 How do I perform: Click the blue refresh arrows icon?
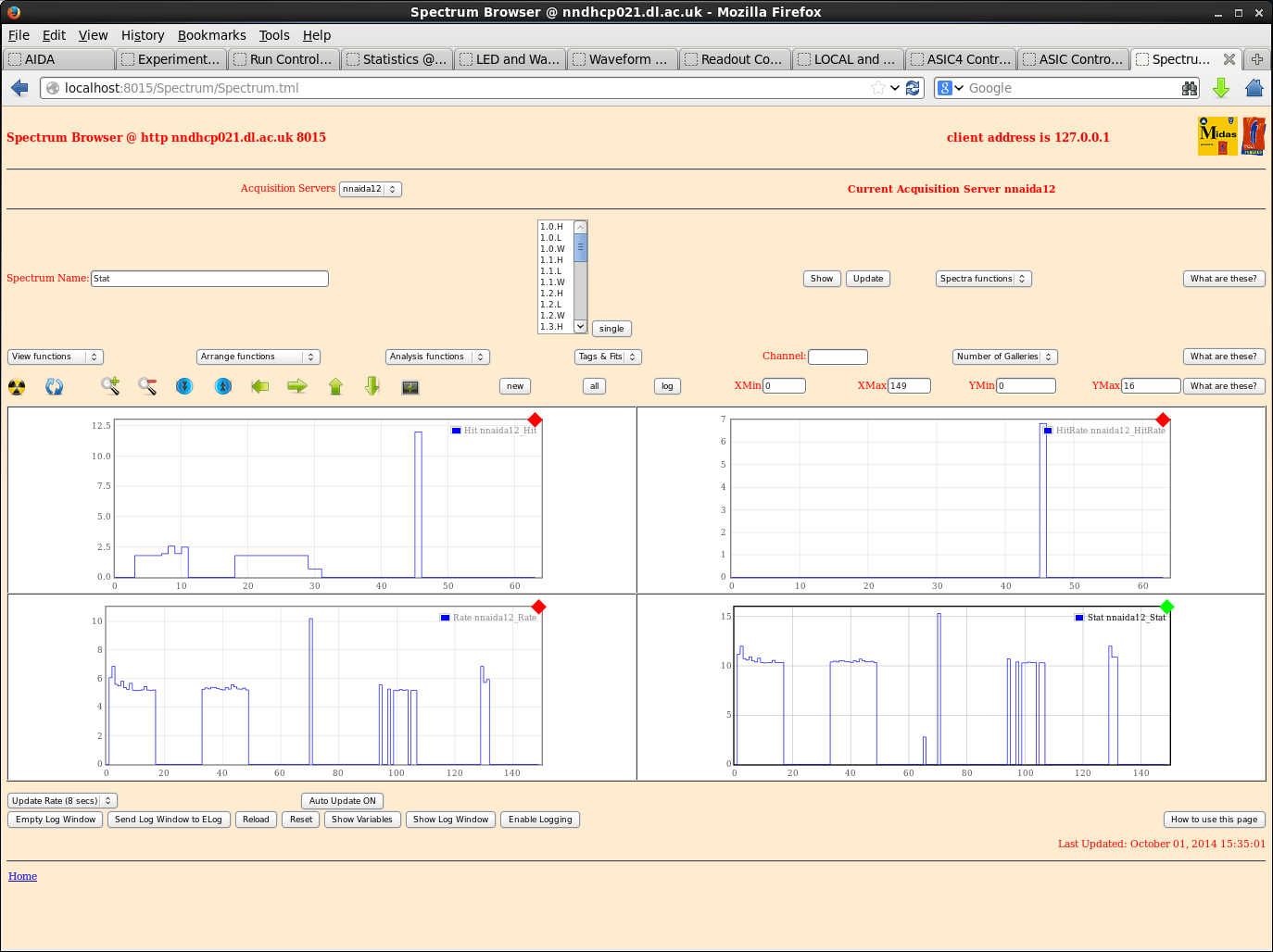point(55,387)
